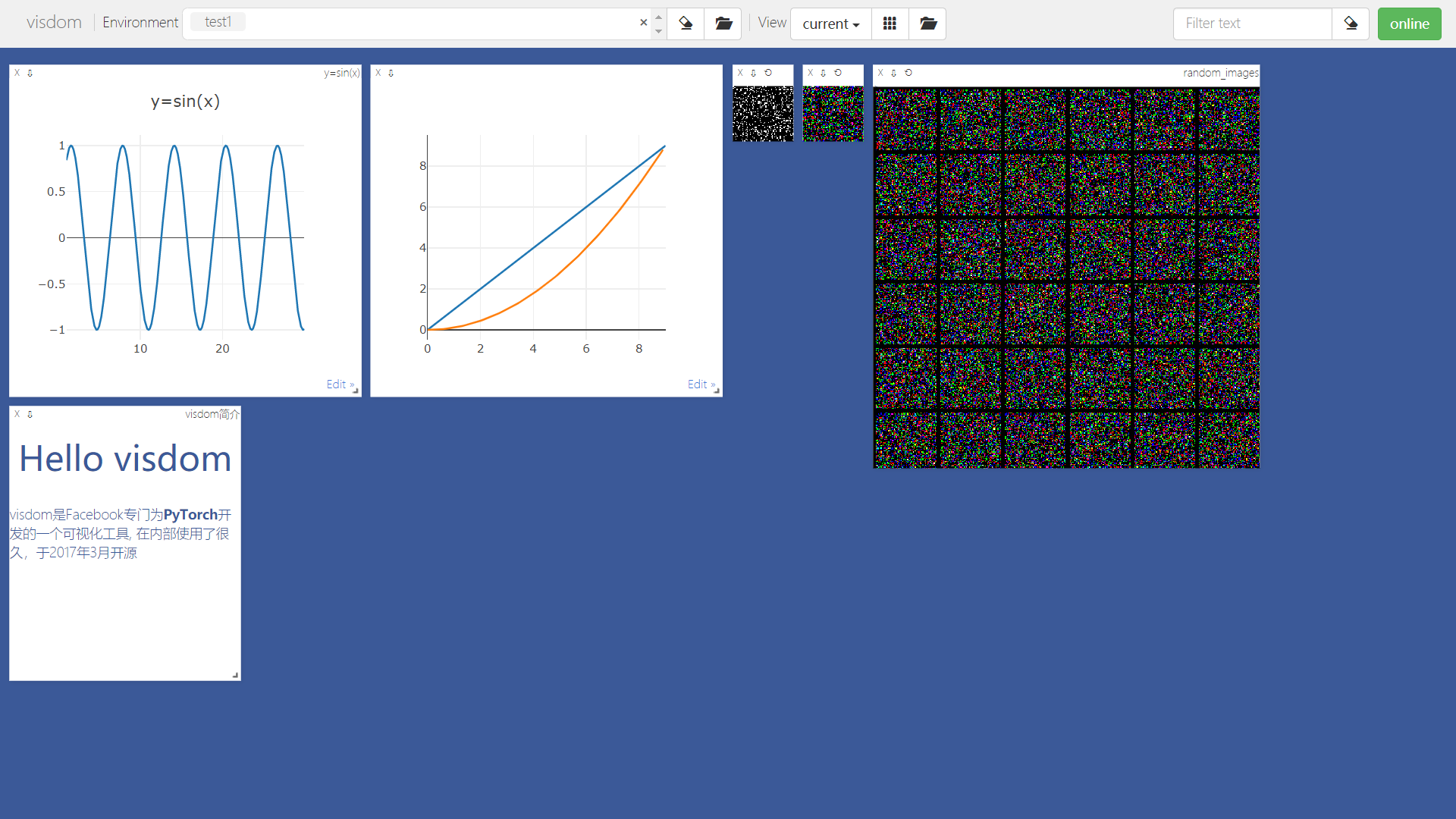Expand the environment selector dropdown arrows
Screen dimensions: 1456x819
click(658, 24)
